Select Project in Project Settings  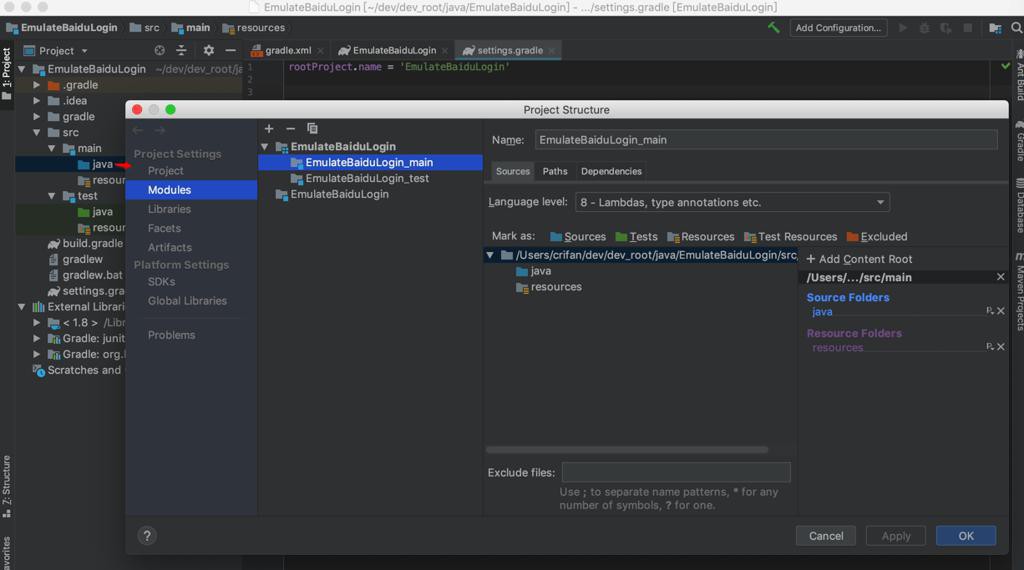point(165,170)
